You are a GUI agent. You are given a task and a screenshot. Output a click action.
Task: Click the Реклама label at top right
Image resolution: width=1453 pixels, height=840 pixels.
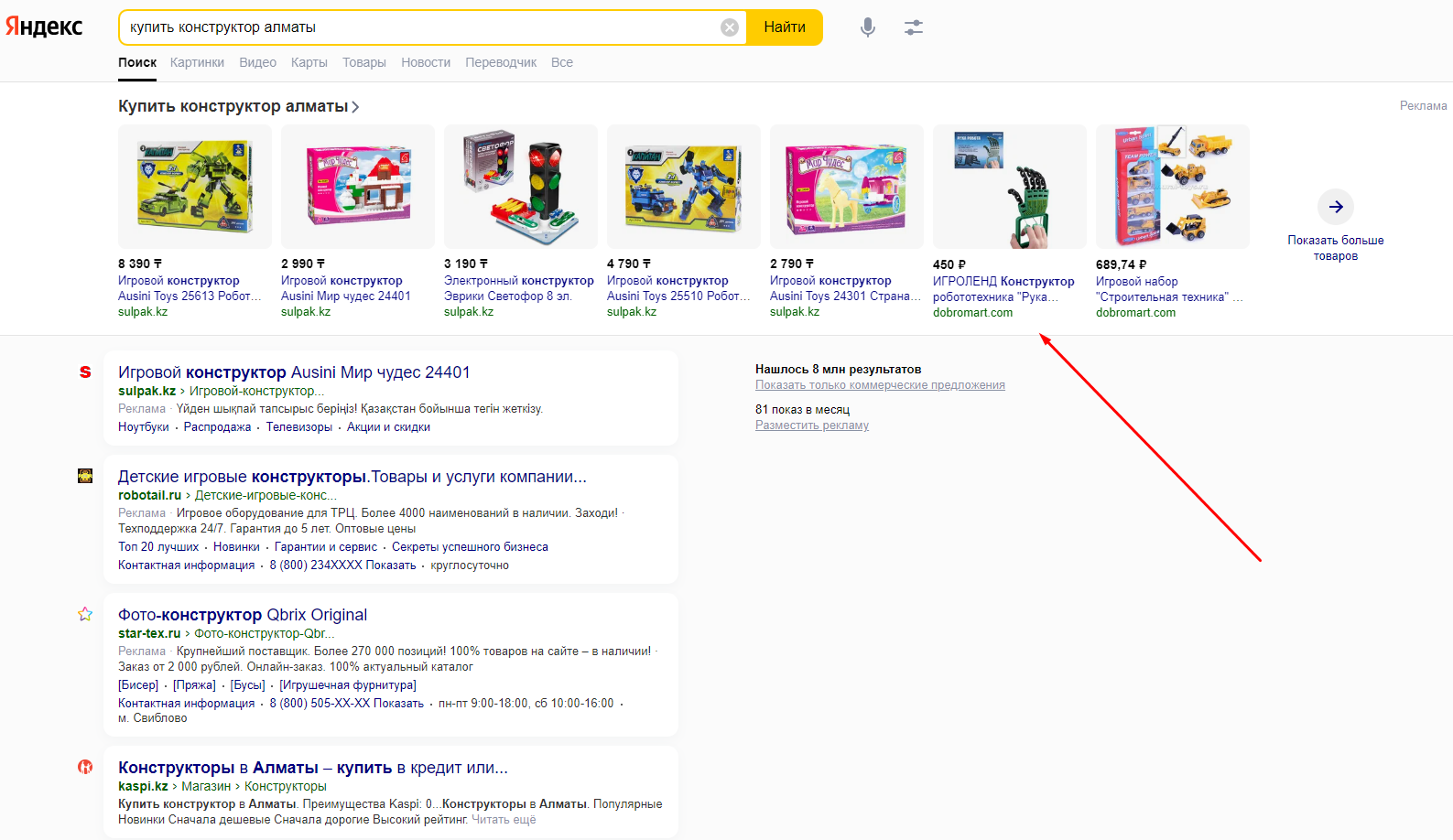coord(1423,106)
